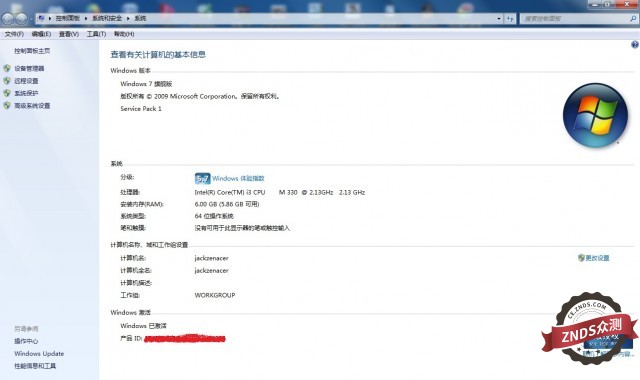Open 性能信息和工具 link
The width and height of the screenshot is (640, 380).
pyautogui.click(x=35, y=366)
